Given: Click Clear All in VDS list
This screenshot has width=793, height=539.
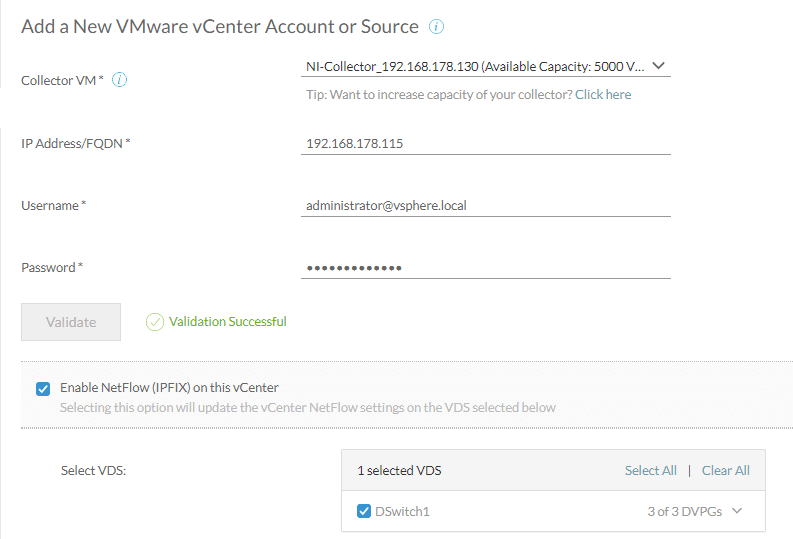Looking at the screenshot, I should coord(725,470).
